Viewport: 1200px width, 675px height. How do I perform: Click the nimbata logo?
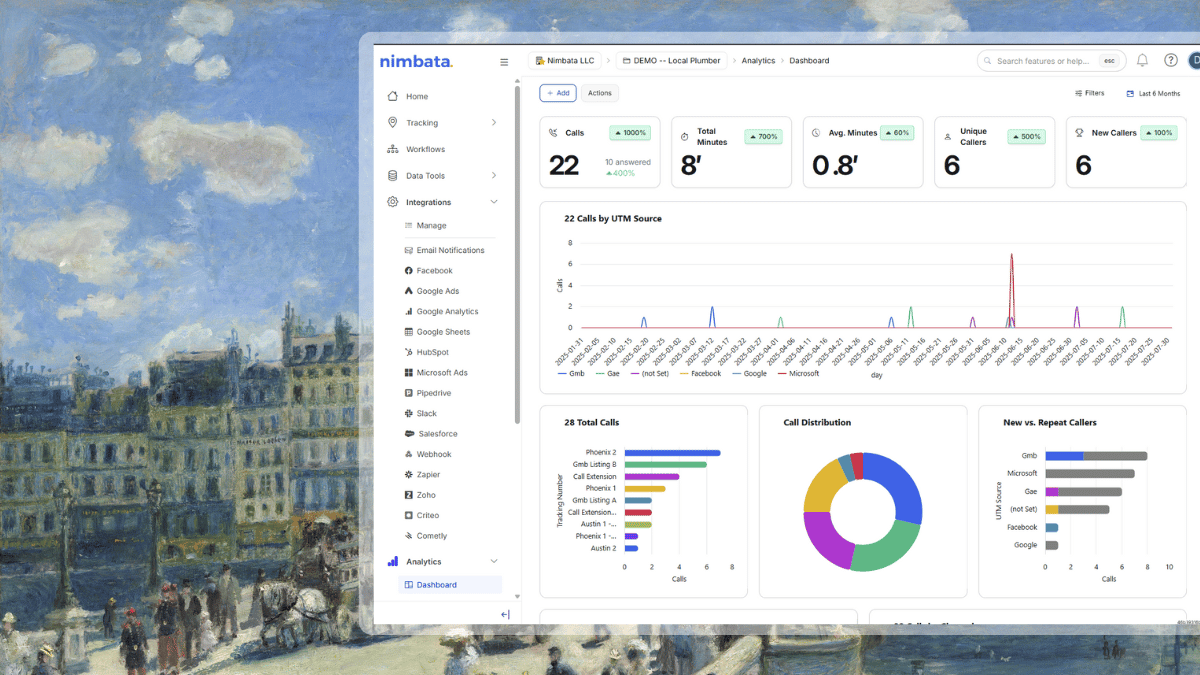click(416, 62)
